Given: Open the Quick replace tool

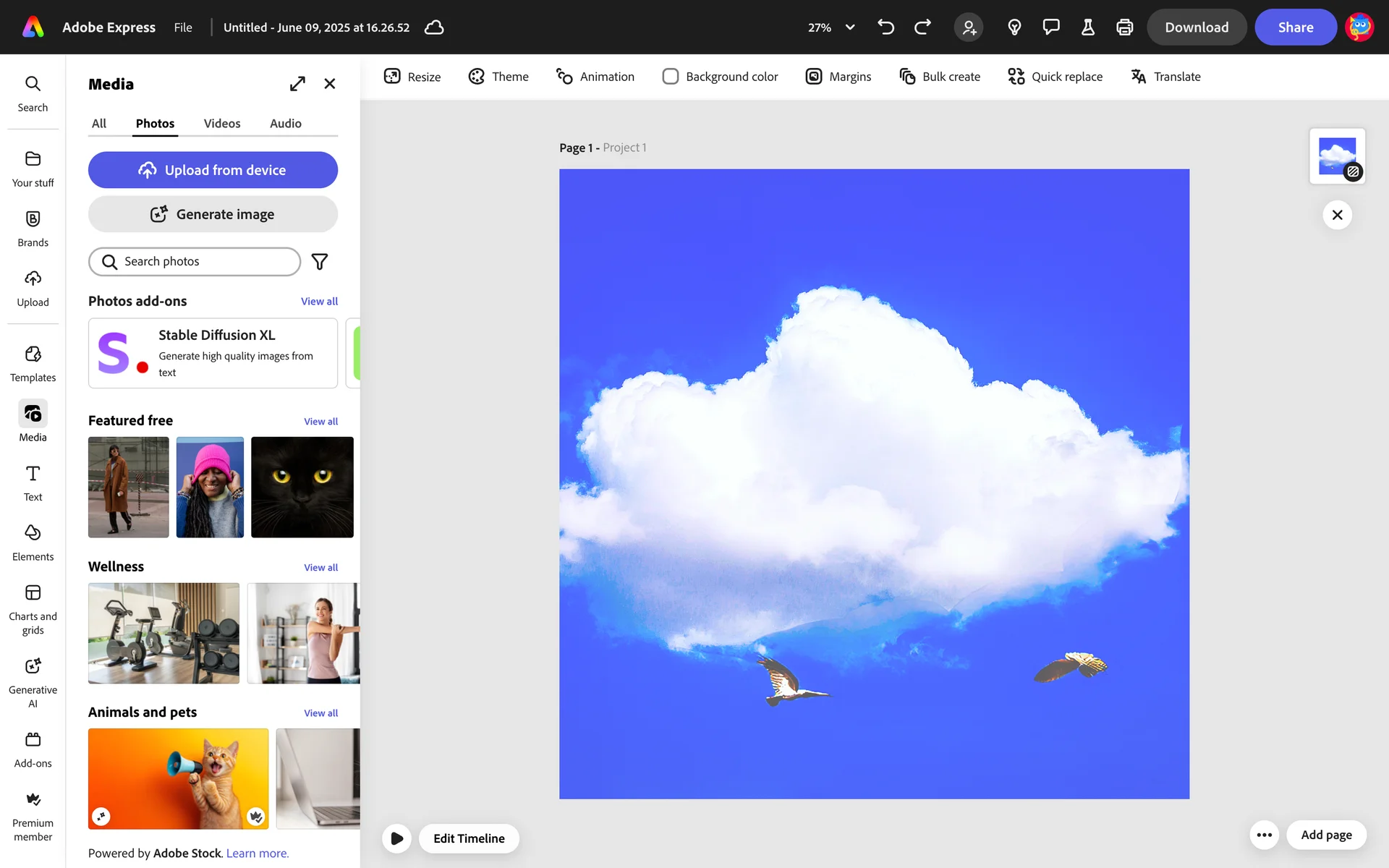Looking at the screenshot, I should point(1055,77).
